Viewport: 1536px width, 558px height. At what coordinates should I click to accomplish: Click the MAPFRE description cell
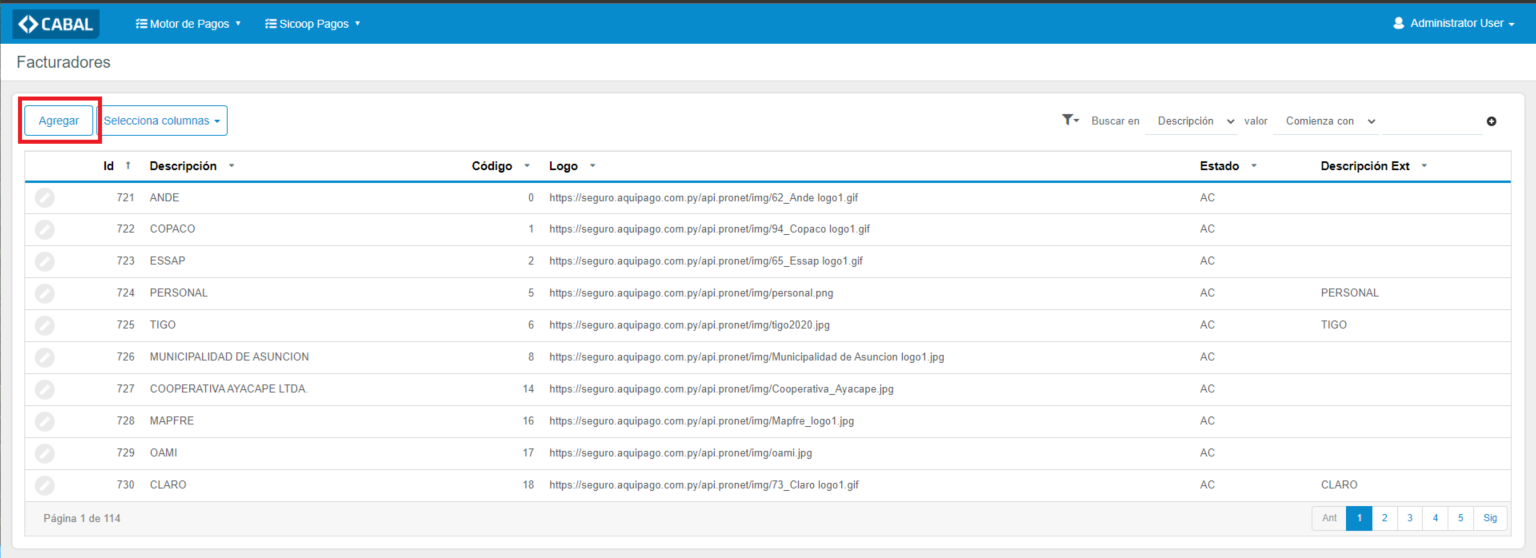click(x=172, y=421)
